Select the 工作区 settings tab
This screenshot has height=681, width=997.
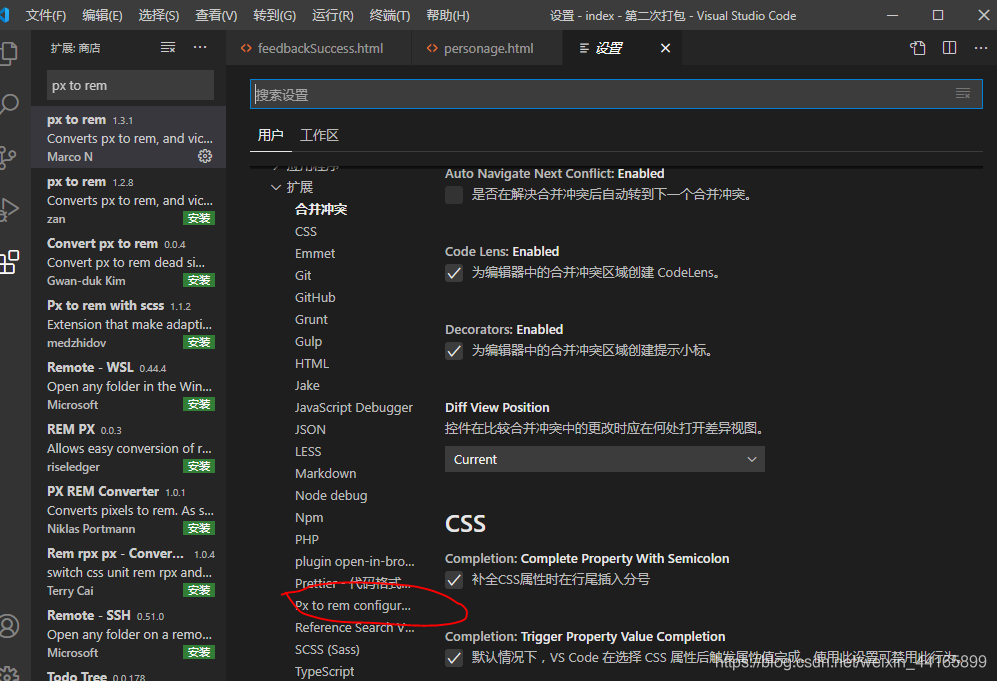[x=319, y=135]
